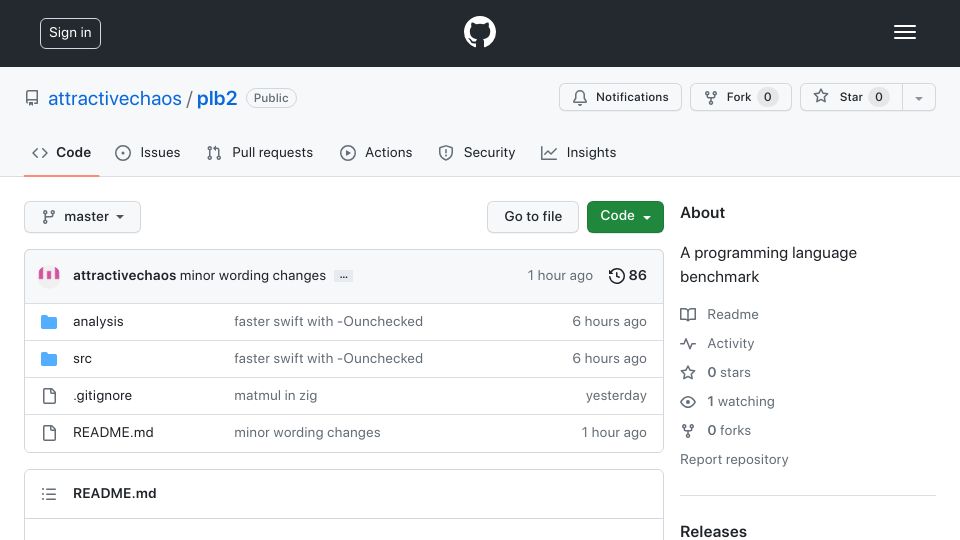The image size is (960, 540).
Task: Open the 'matmul in zig' commit
Action: (276, 396)
